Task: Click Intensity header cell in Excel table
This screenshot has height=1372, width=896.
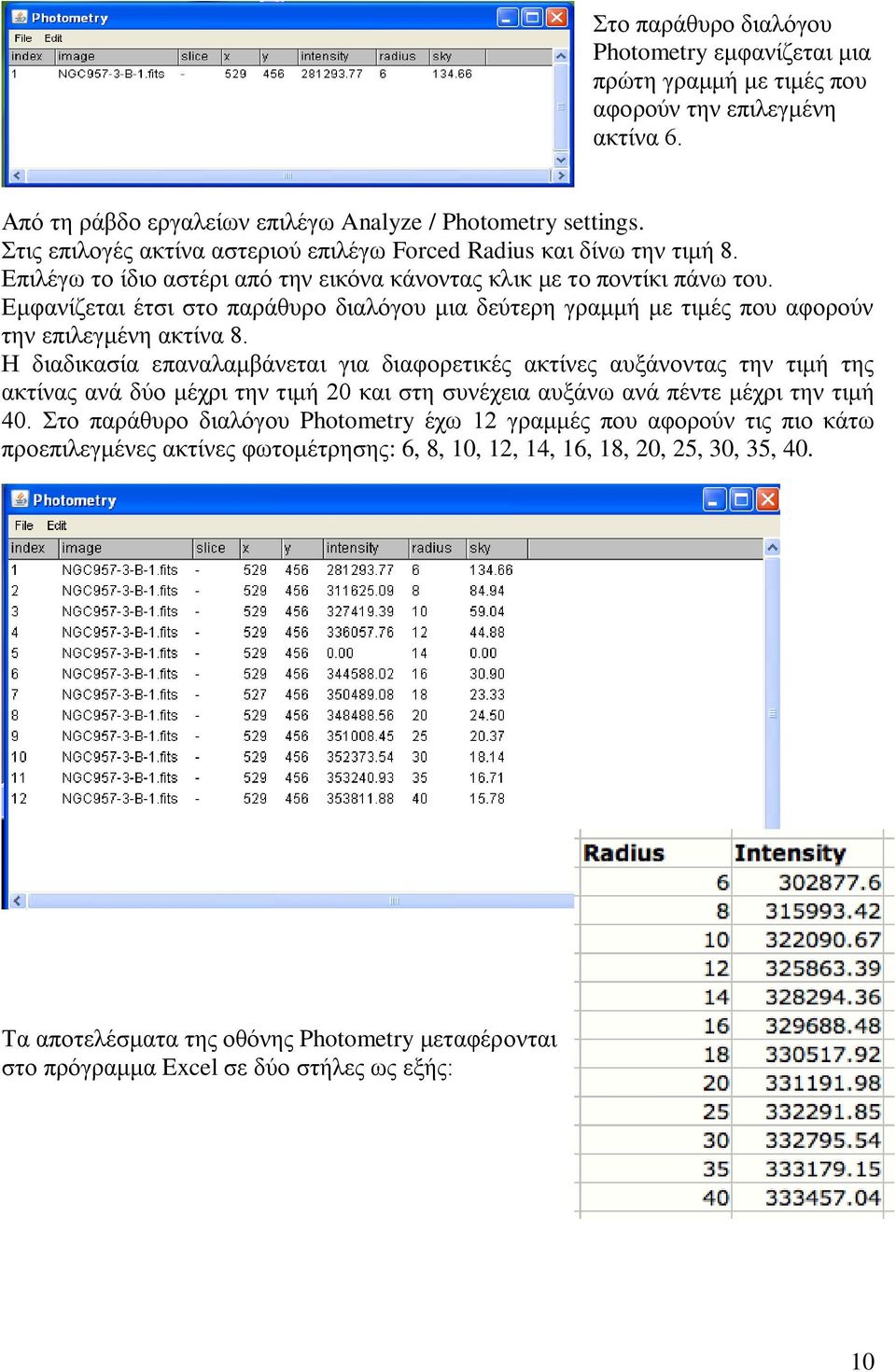Action: tap(807, 852)
